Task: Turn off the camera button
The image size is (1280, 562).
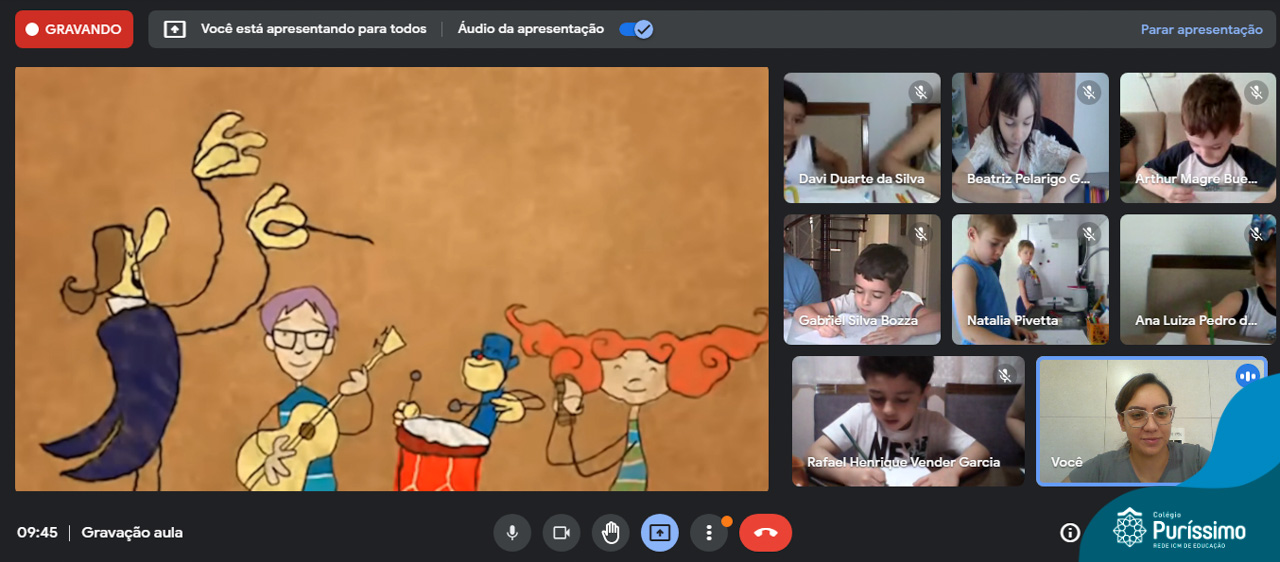Action: pos(561,533)
